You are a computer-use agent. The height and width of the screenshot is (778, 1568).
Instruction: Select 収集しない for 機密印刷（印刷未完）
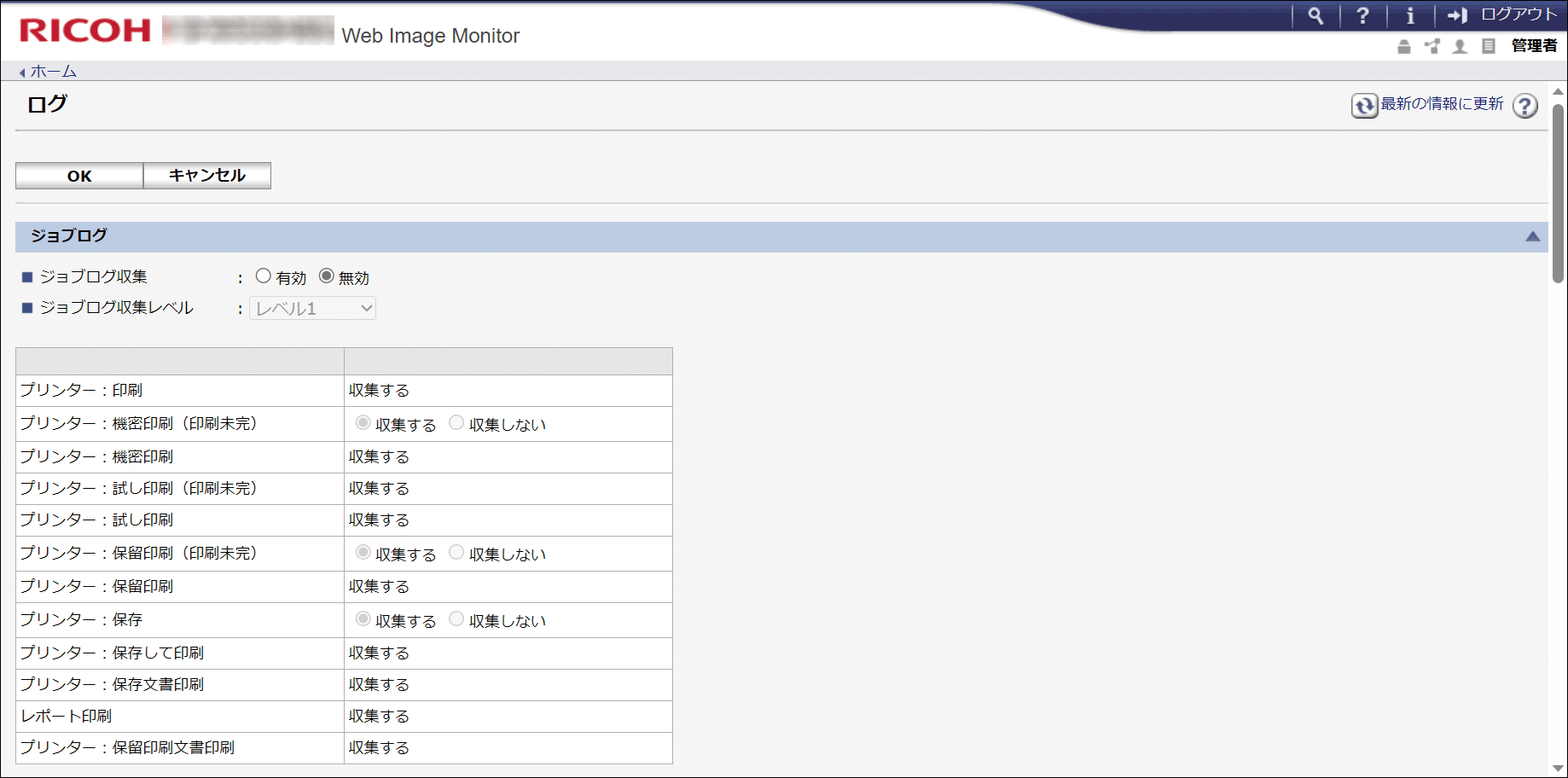pyautogui.click(x=456, y=423)
